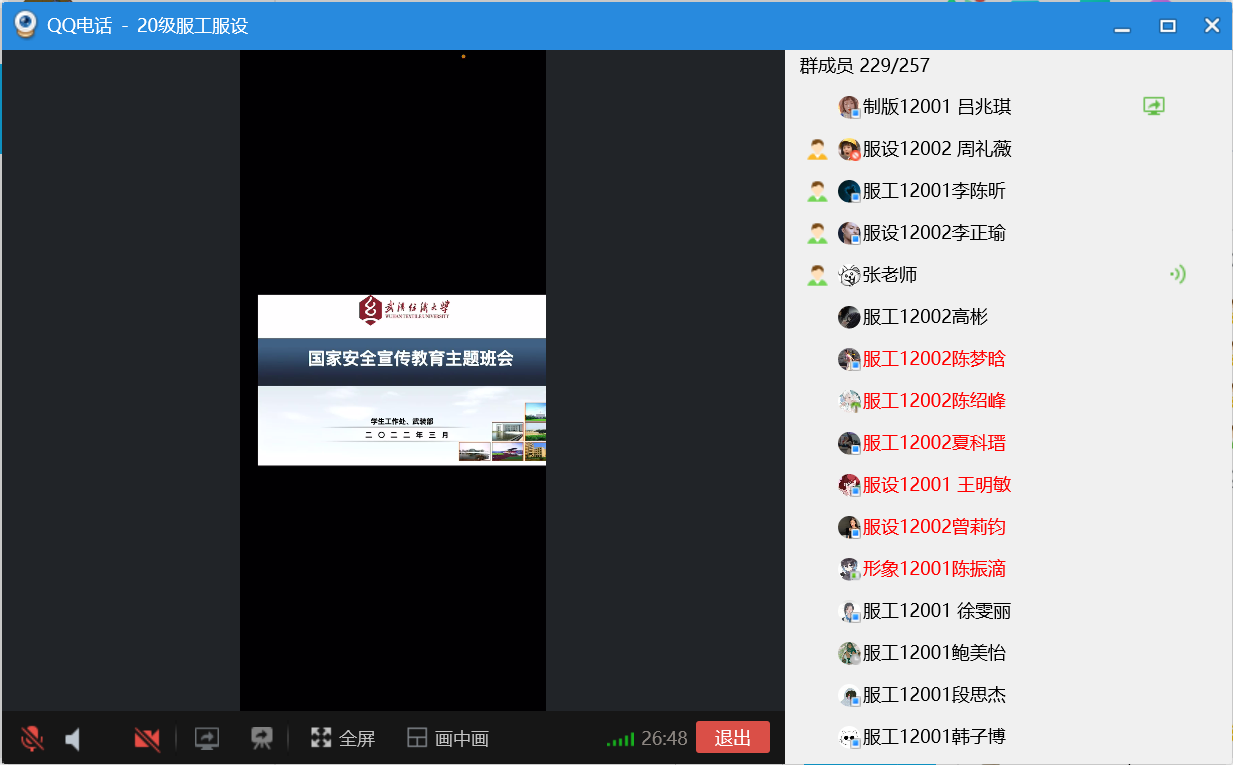1233x765 pixels.
Task: Click the speaking sound icon beside 张老师
Action: tap(1177, 274)
